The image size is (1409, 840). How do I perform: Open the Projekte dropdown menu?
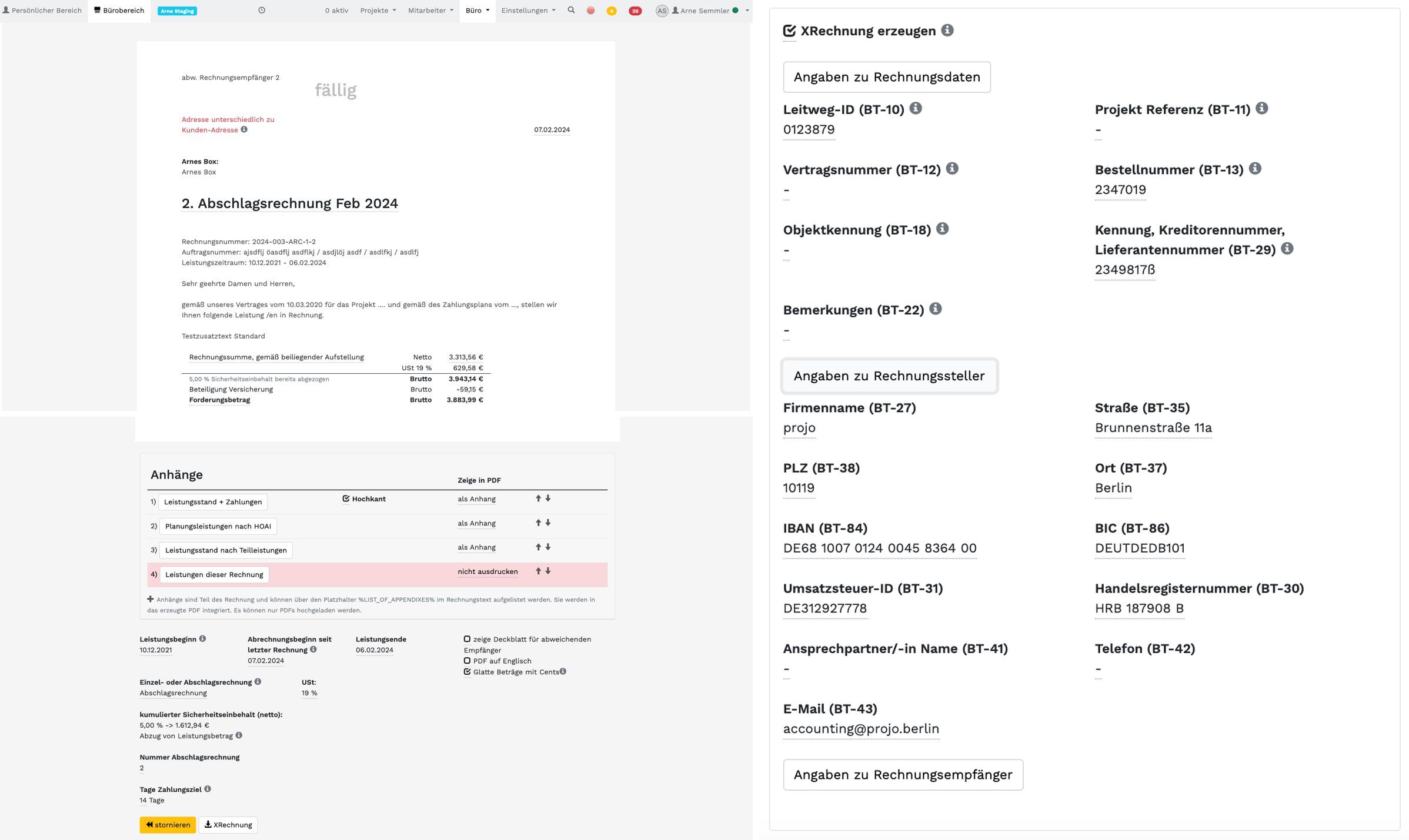(377, 10)
